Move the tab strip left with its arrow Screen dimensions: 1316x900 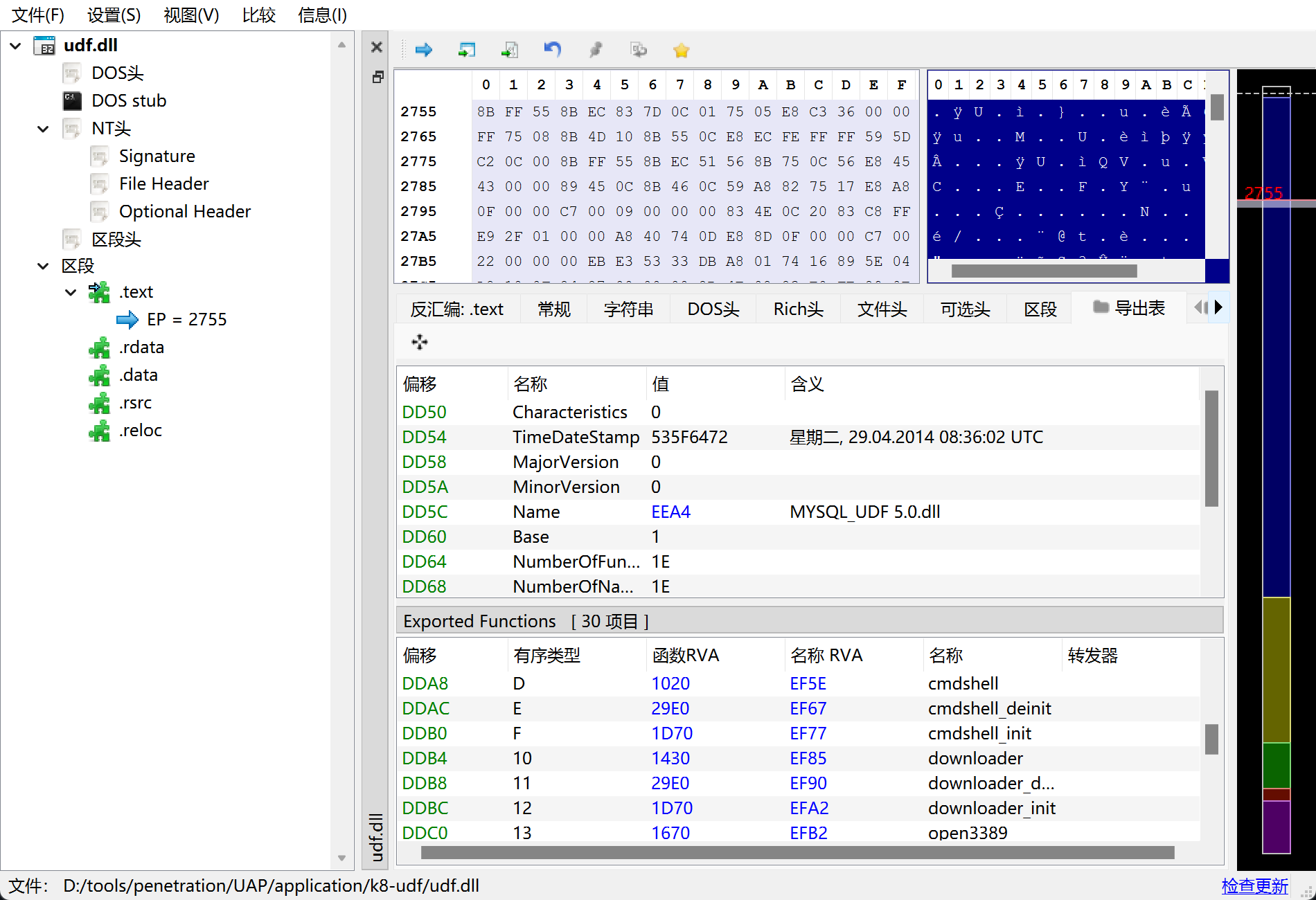(x=1200, y=307)
